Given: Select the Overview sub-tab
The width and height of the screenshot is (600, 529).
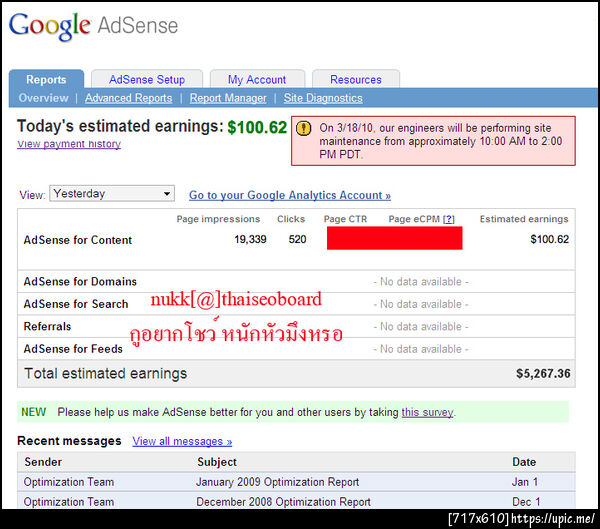Looking at the screenshot, I should (x=44, y=98).
